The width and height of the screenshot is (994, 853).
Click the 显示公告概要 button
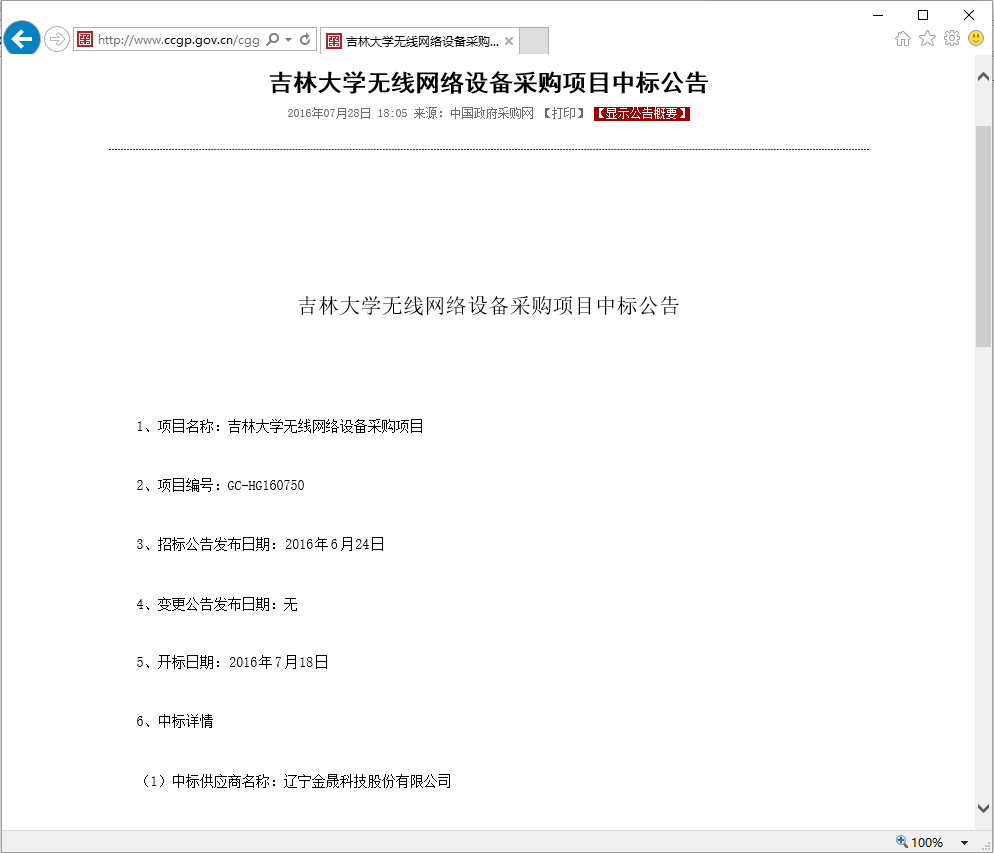pyautogui.click(x=642, y=114)
